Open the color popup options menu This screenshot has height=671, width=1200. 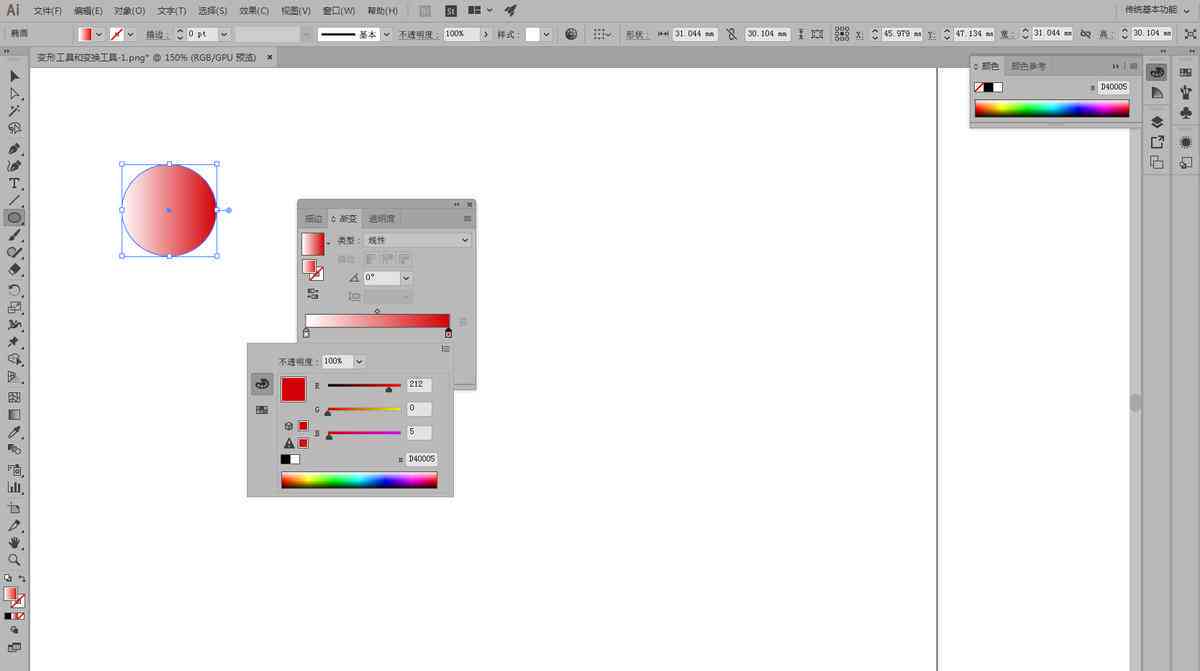point(445,349)
